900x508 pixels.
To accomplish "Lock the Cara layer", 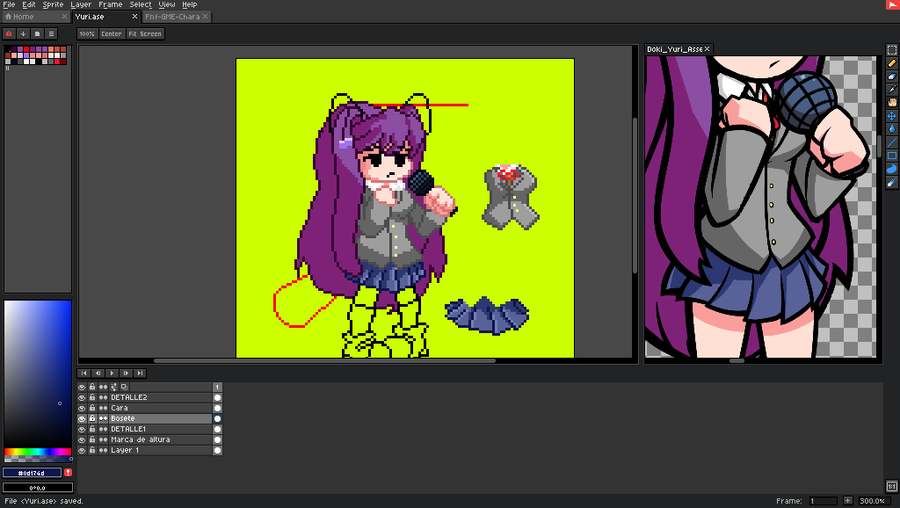I will point(92,408).
